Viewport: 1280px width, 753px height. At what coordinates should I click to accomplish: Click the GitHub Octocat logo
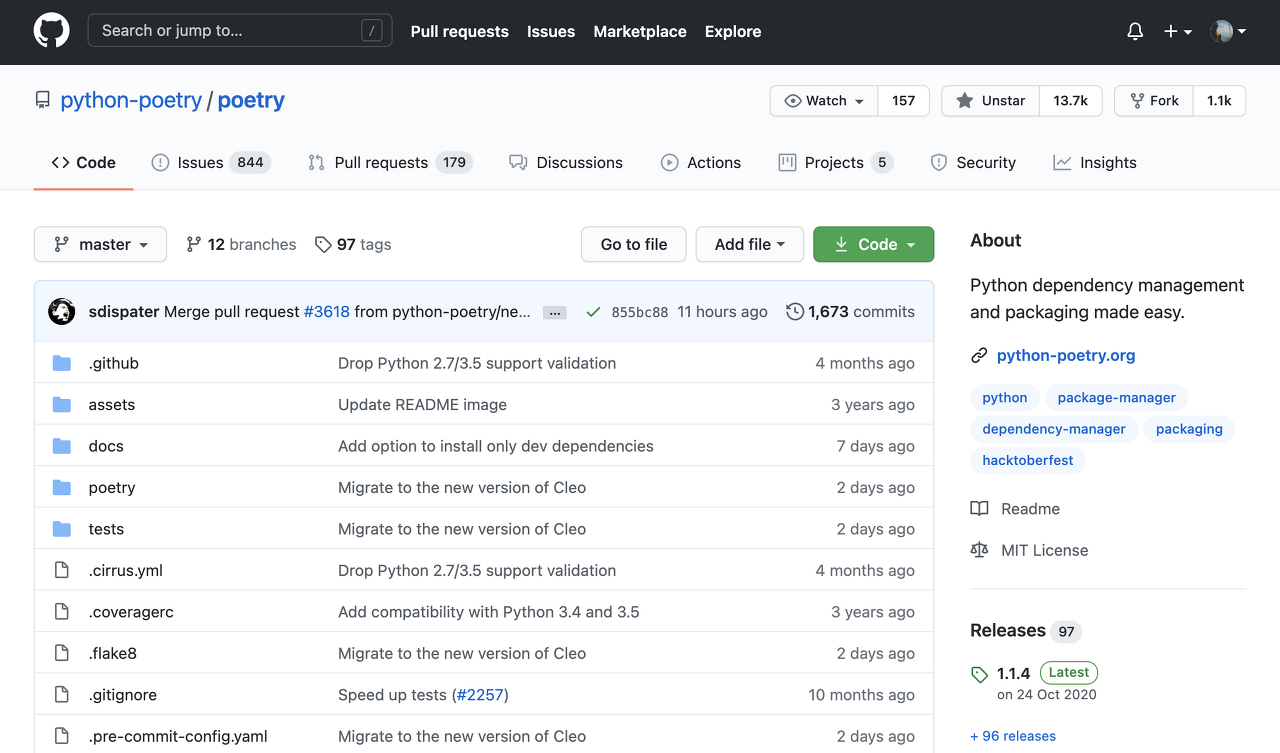point(52,31)
